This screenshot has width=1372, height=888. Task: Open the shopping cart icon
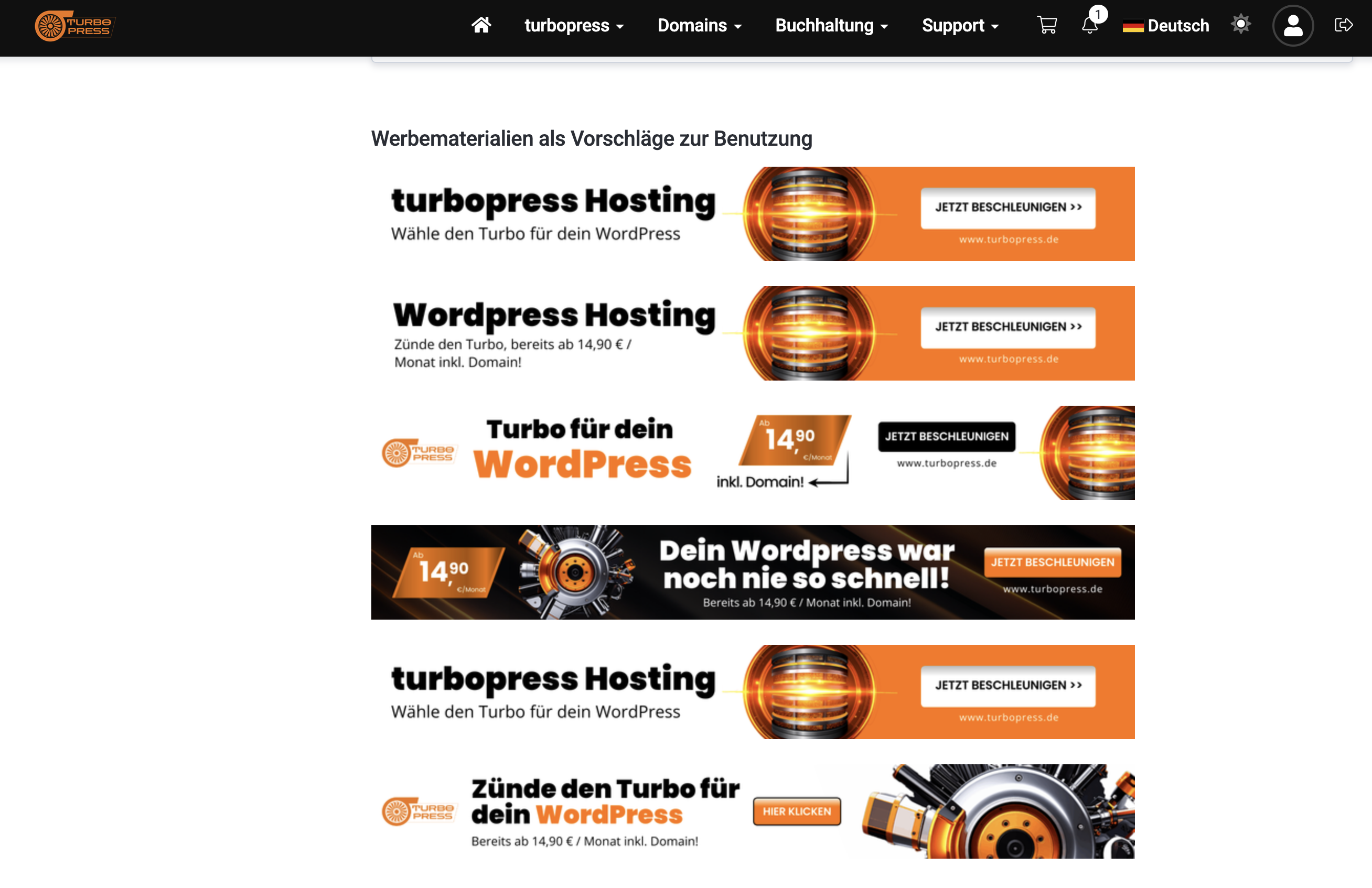click(1047, 25)
